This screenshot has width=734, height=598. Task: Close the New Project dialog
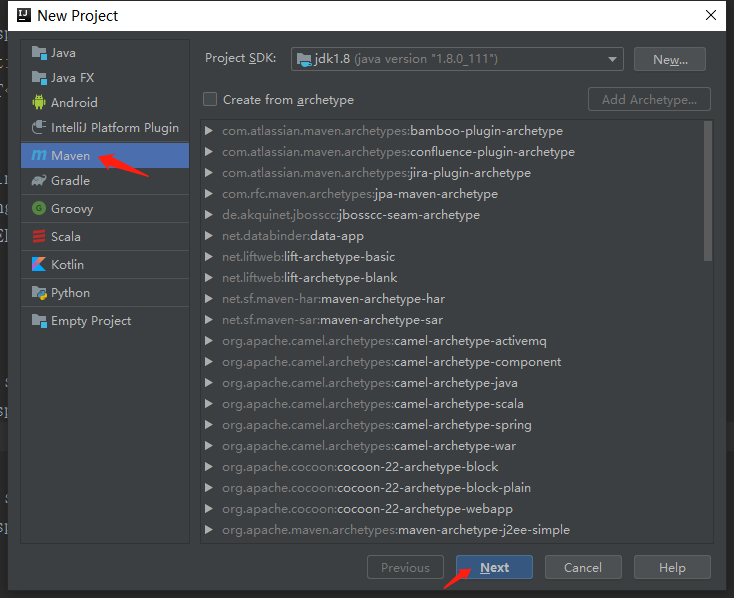click(711, 15)
